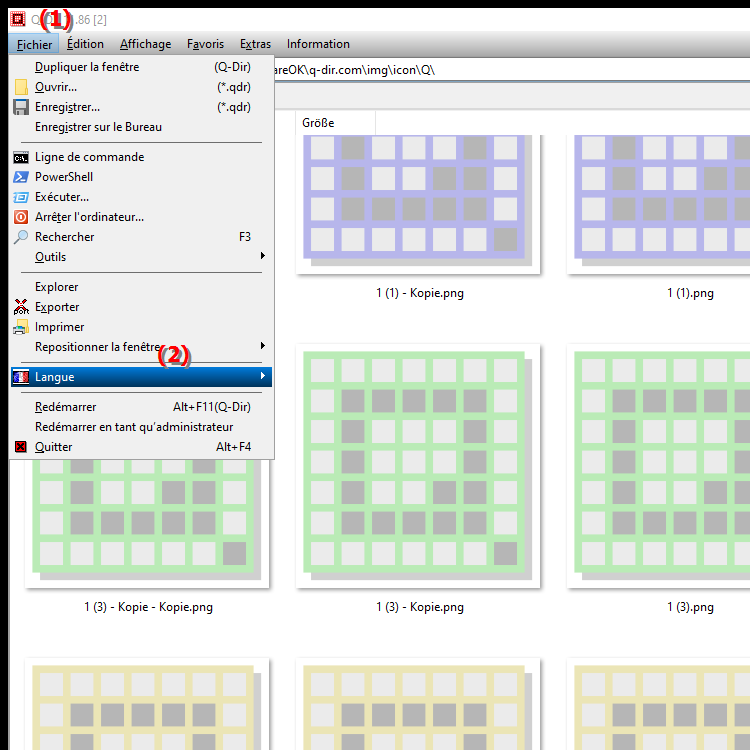Select thumbnail 1 (3) - Kopie.png

(418, 466)
